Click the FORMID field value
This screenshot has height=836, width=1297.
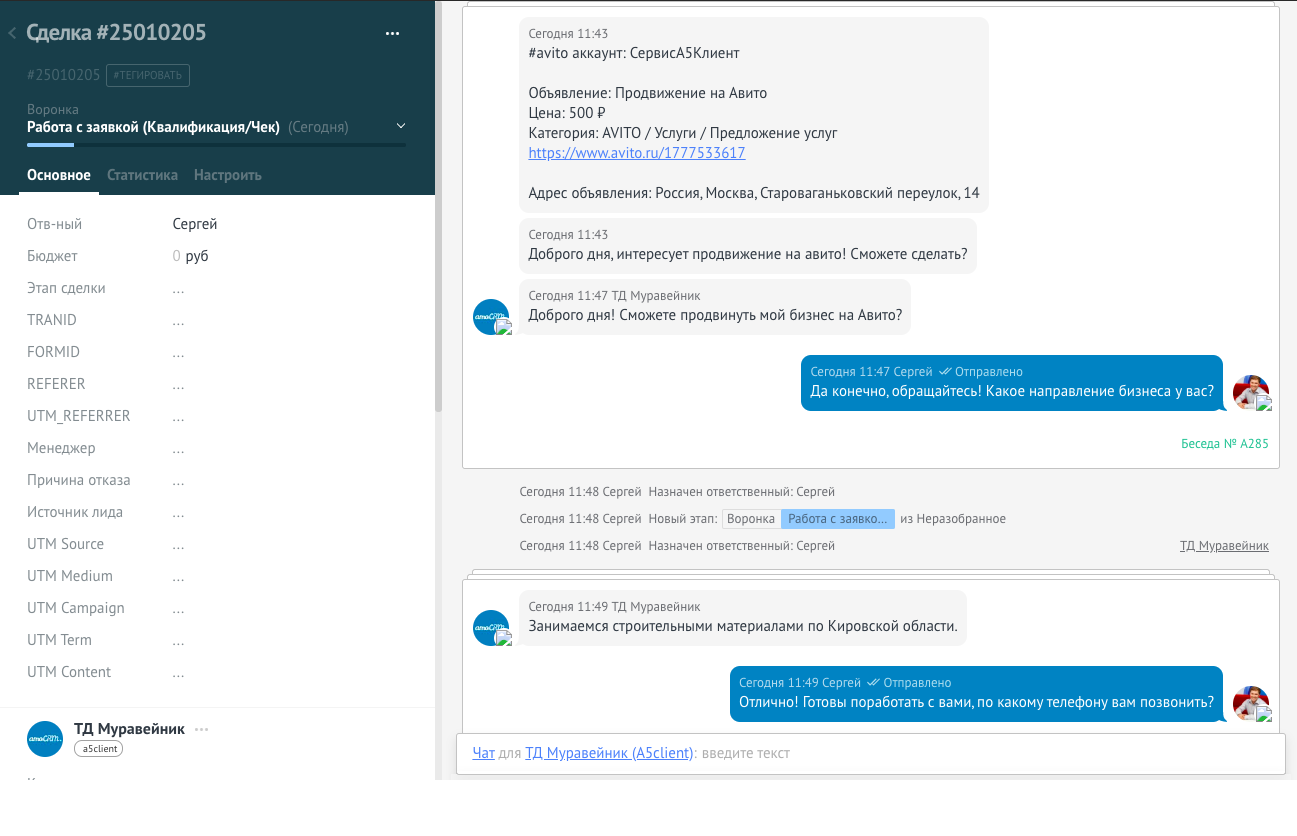pyautogui.click(x=178, y=353)
